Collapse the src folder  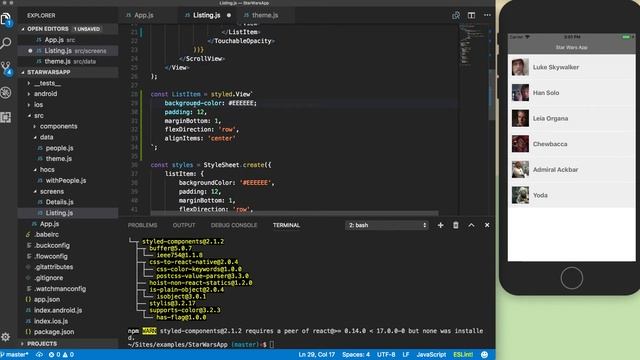(x=68, y=116)
